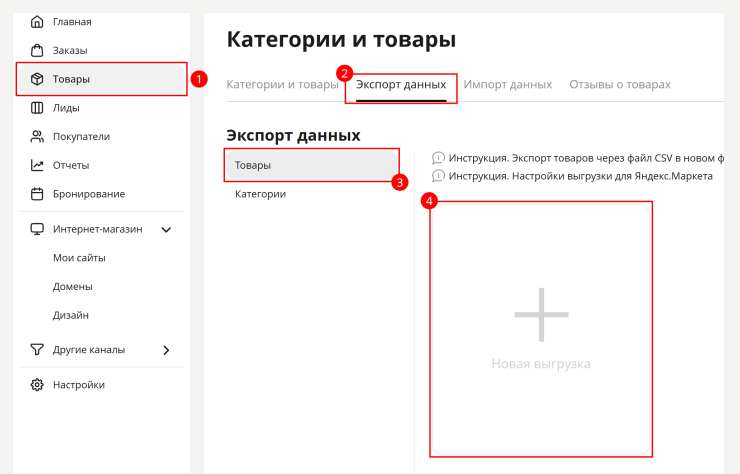740x474 pixels.
Task: Click the large plus icon for new export
Action: click(x=541, y=314)
